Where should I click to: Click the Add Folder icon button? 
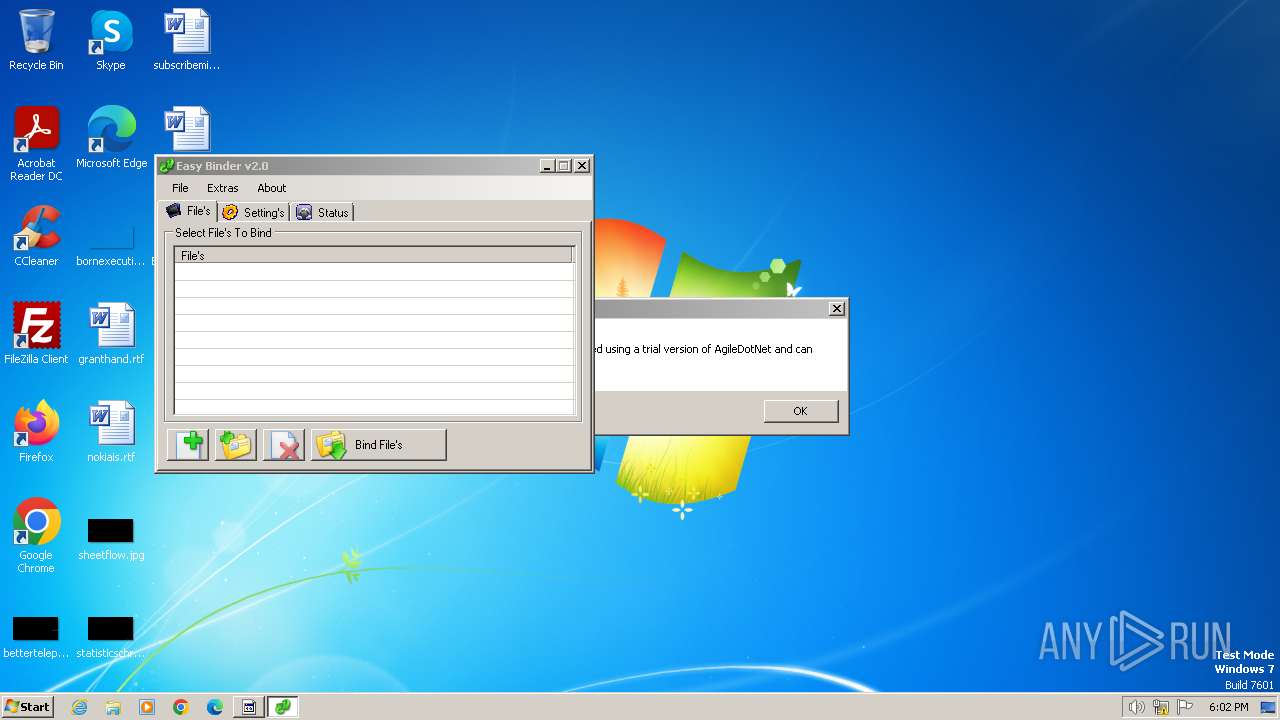[x=236, y=445]
